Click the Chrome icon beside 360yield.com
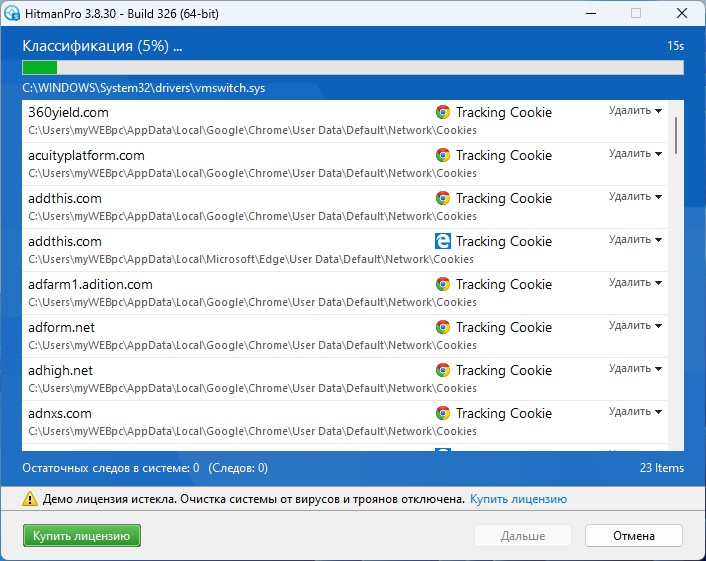 click(x=443, y=112)
